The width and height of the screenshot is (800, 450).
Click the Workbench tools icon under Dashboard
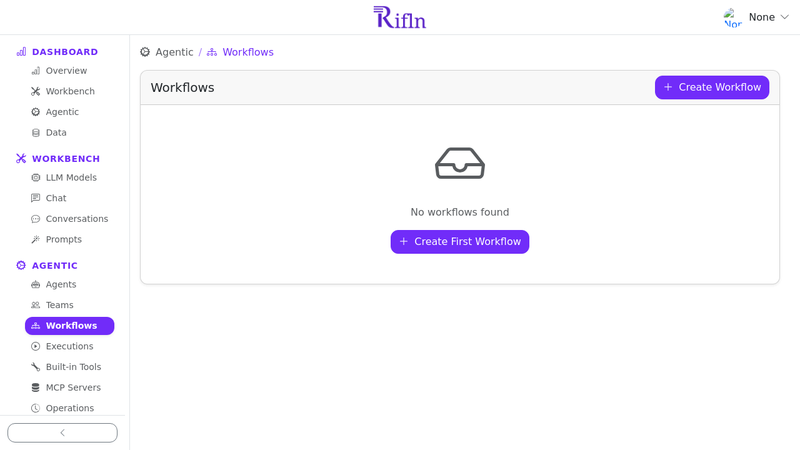(35, 91)
